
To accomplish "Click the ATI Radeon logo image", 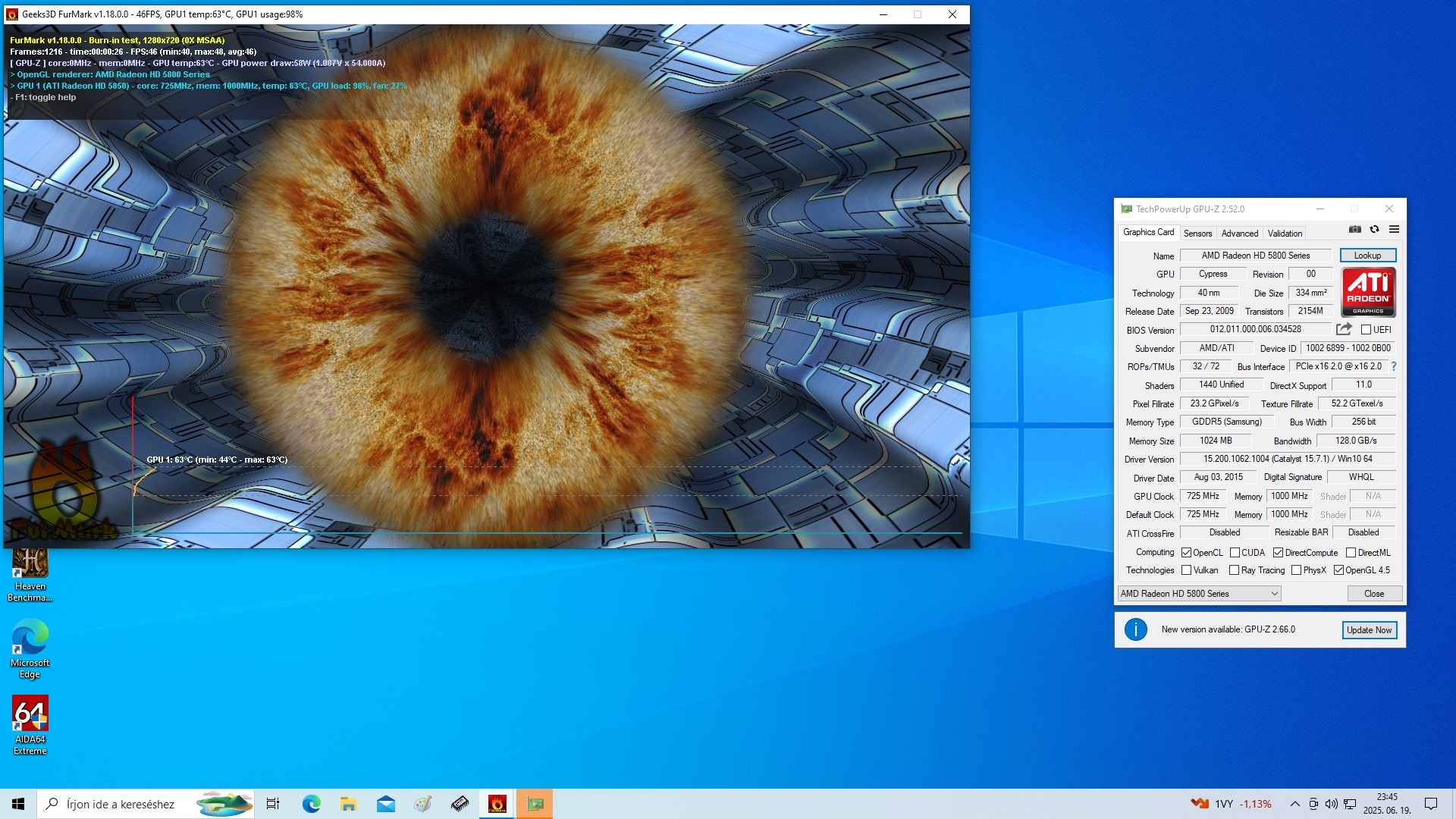I will tap(1368, 292).
